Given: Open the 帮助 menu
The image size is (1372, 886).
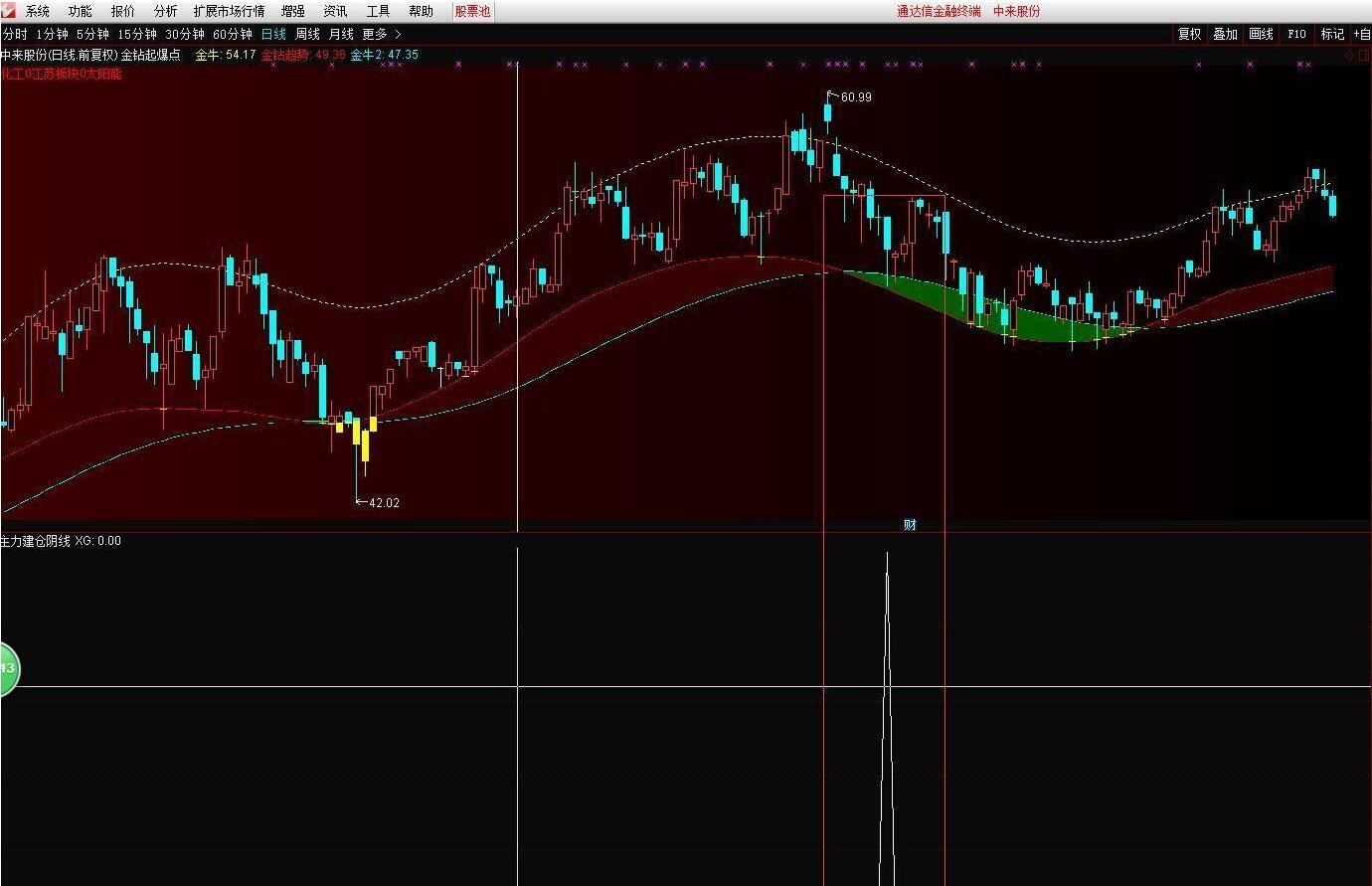Looking at the screenshot, I should tap(422, 11).
